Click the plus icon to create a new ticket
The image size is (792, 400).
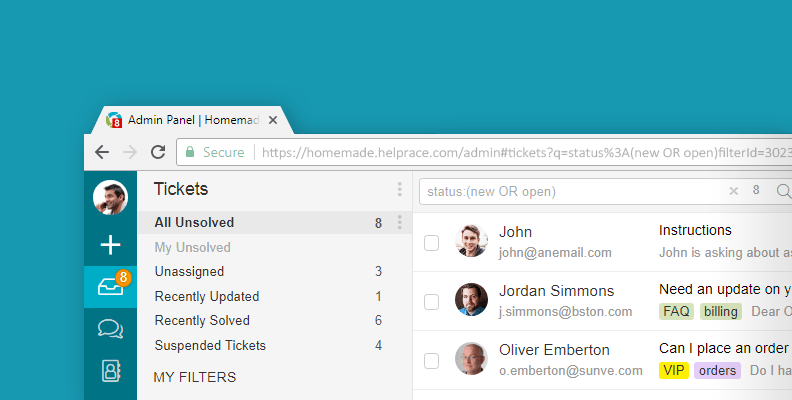110,245
